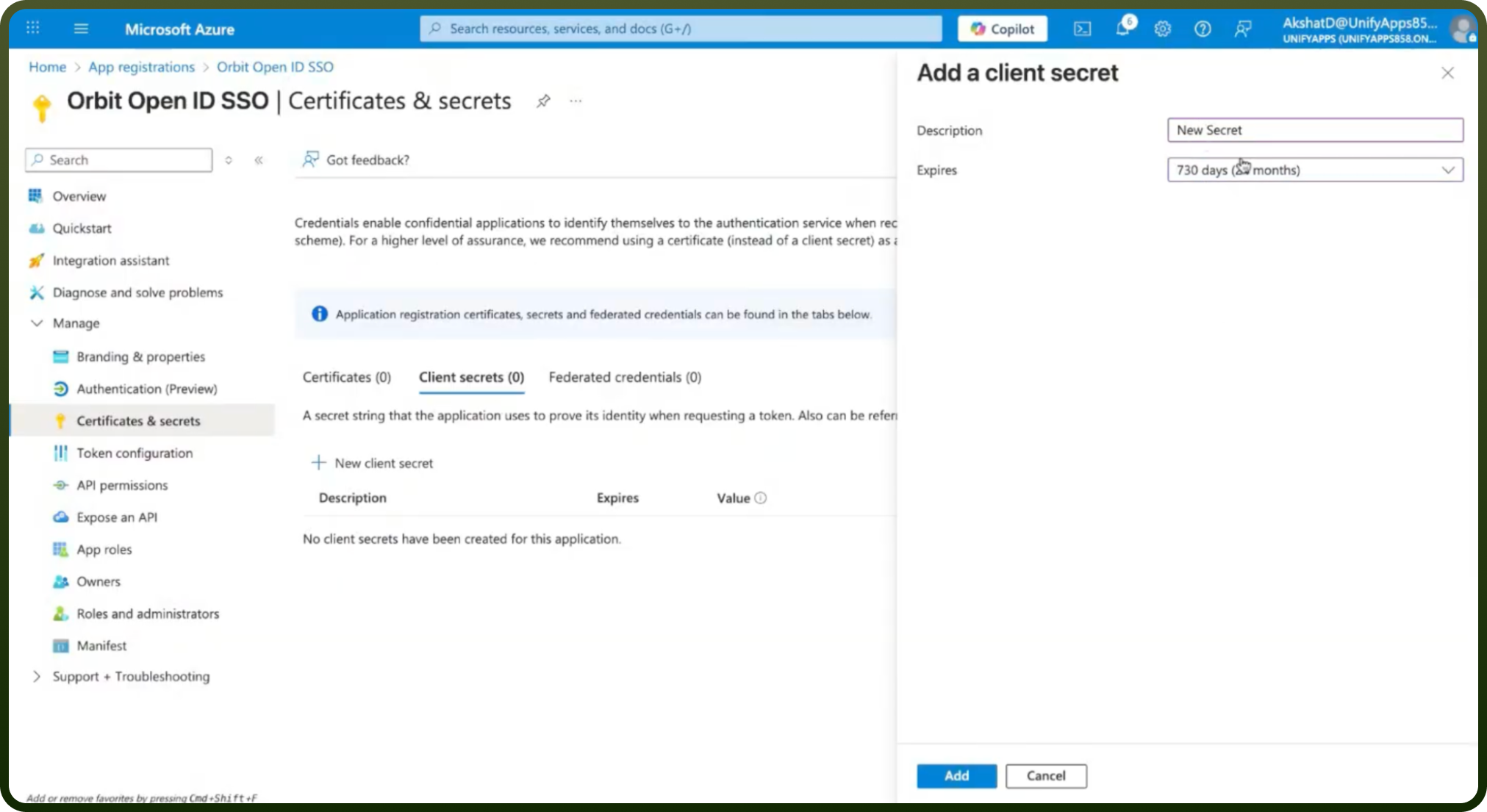Open the help question mark icon
This screenshot has height=812, width=1487.
[1203, 29]
